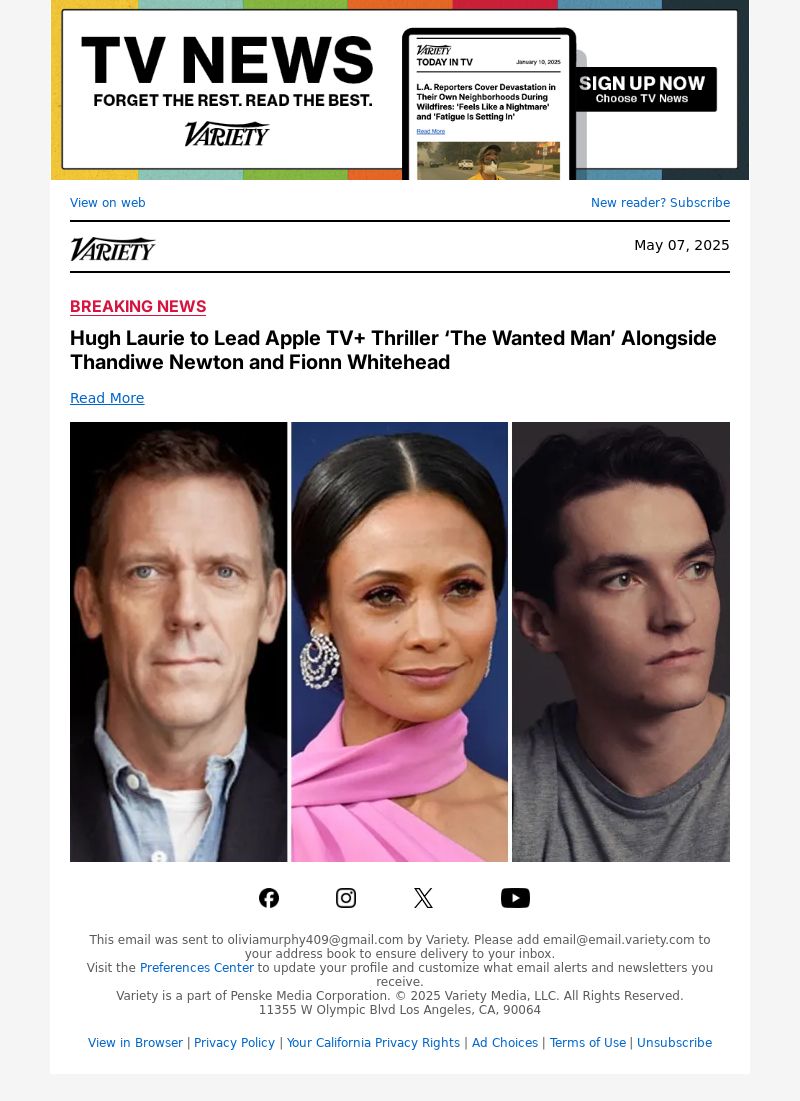Viewport: 800px width, 1101px height.
Task: Open the BREAKING NEWS category link
Action: click(x=138, y=307)
